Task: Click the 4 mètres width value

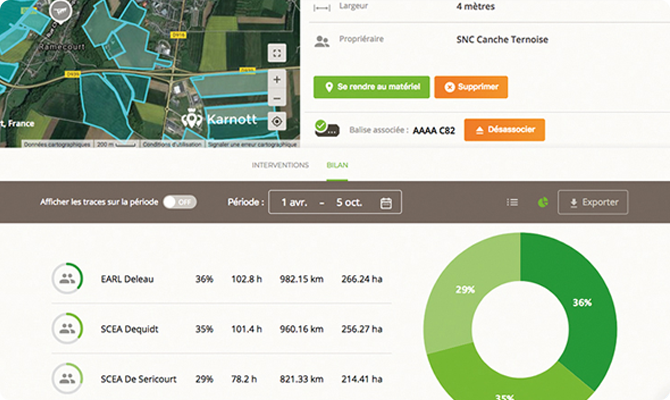Action: click(476, 6)
